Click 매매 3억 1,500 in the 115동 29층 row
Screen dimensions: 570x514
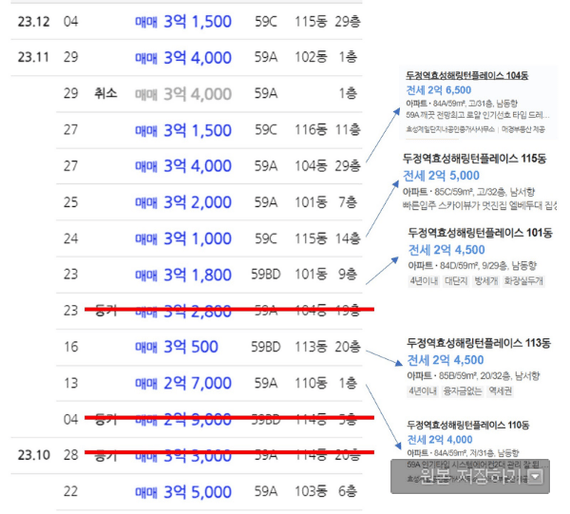tap(183, 21)
